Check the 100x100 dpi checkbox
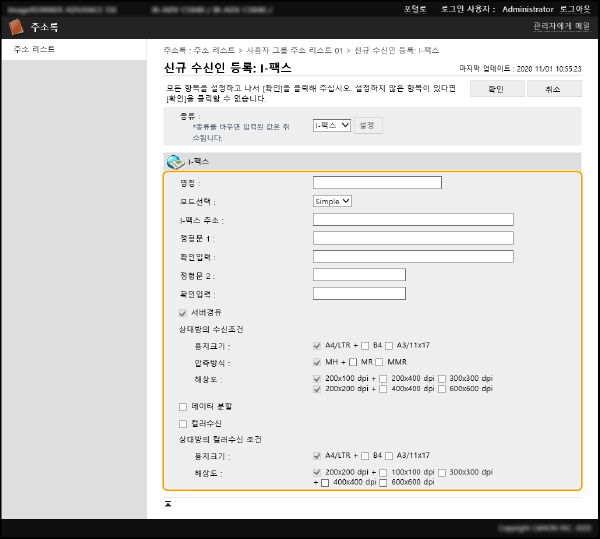Image resolution: width=600 pixels, height=539 pixels. click(384, 471)
